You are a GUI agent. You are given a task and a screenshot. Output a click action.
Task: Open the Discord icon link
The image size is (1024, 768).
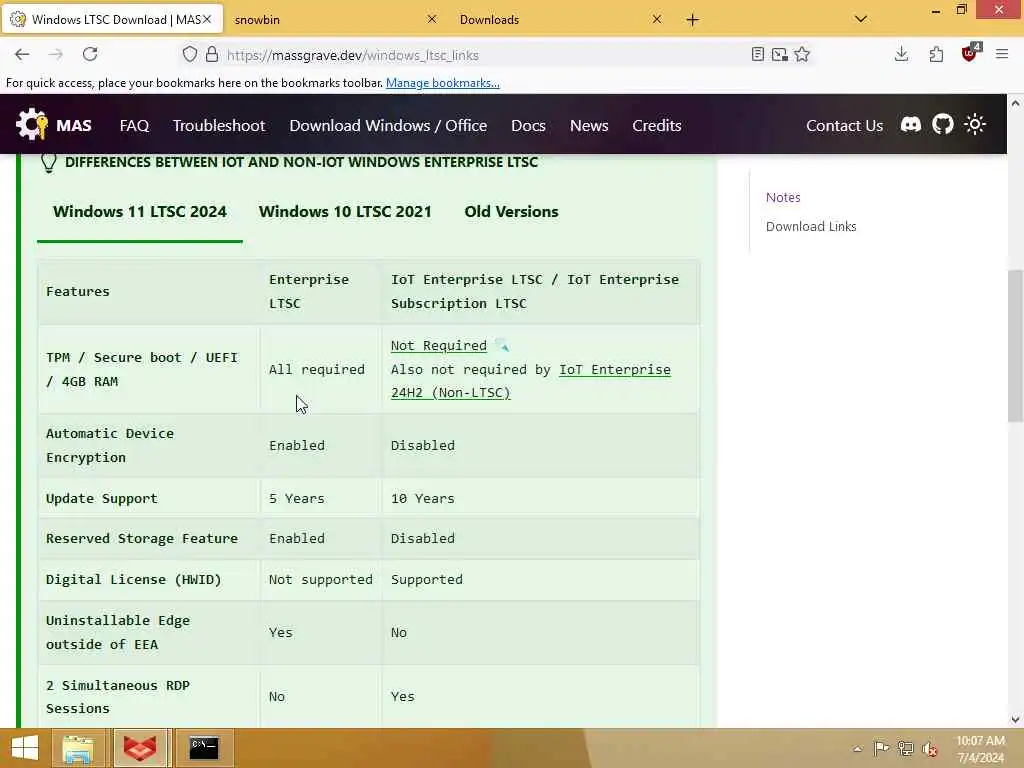[x=910, y=124]
